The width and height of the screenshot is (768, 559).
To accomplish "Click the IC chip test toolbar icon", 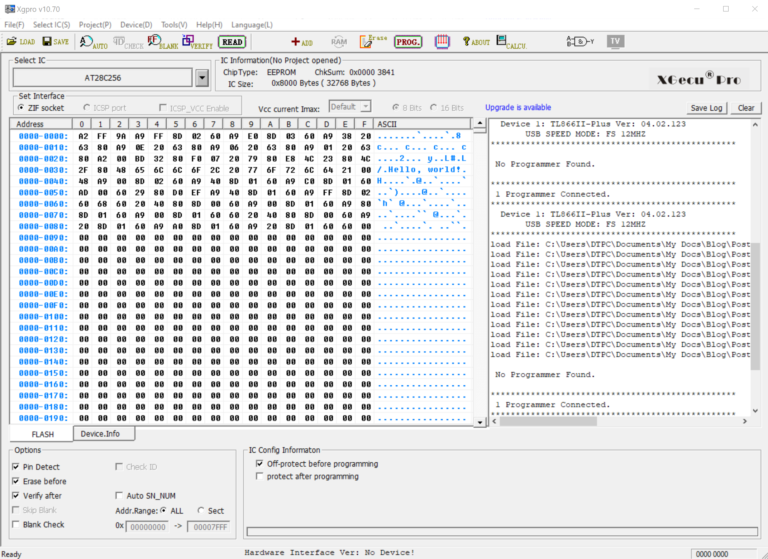I will 442,42.
